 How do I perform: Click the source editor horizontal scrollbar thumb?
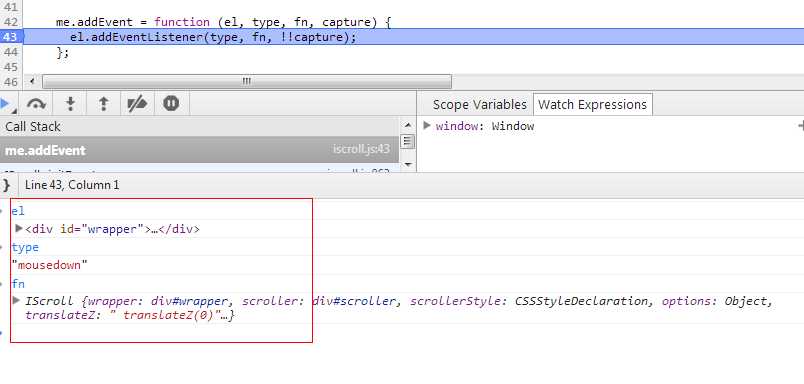tap(247, 82)
